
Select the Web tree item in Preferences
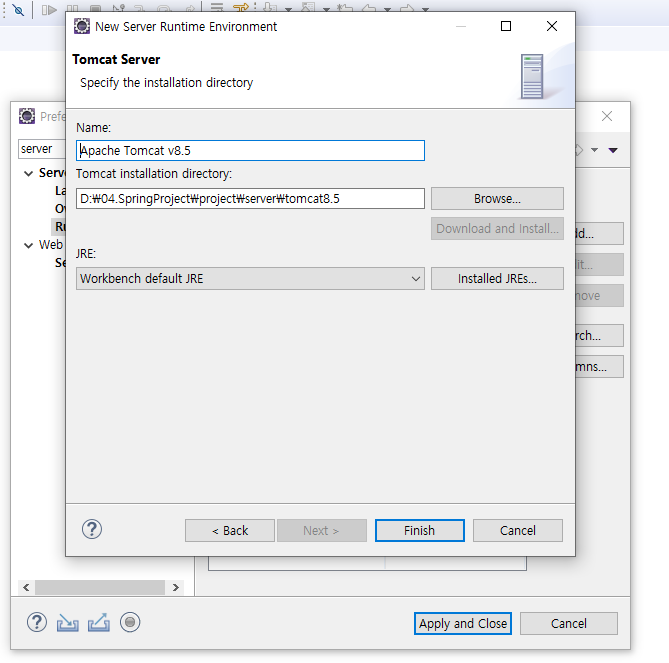tap(51, 245)
